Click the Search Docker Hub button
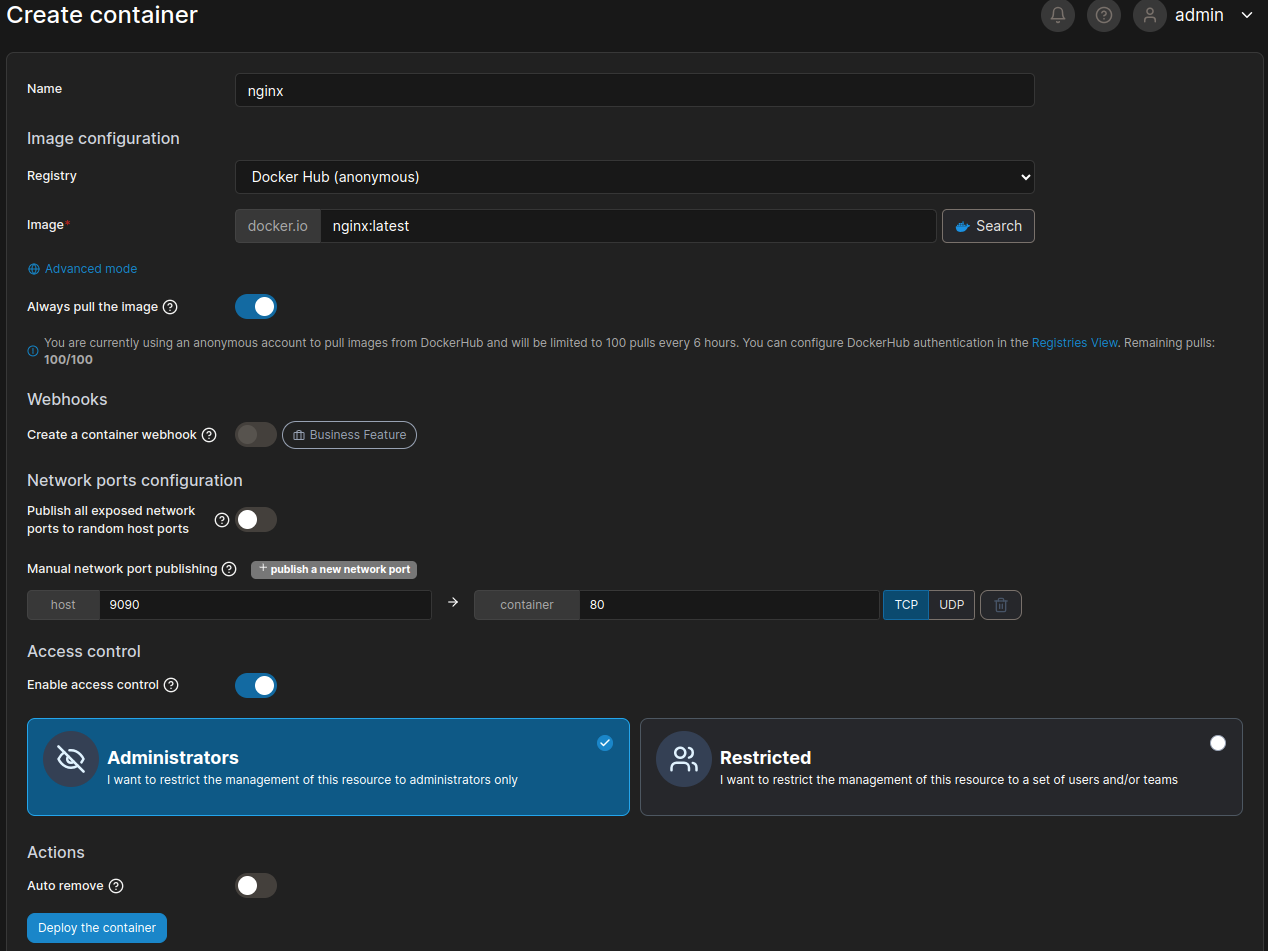 click(988, 226)
